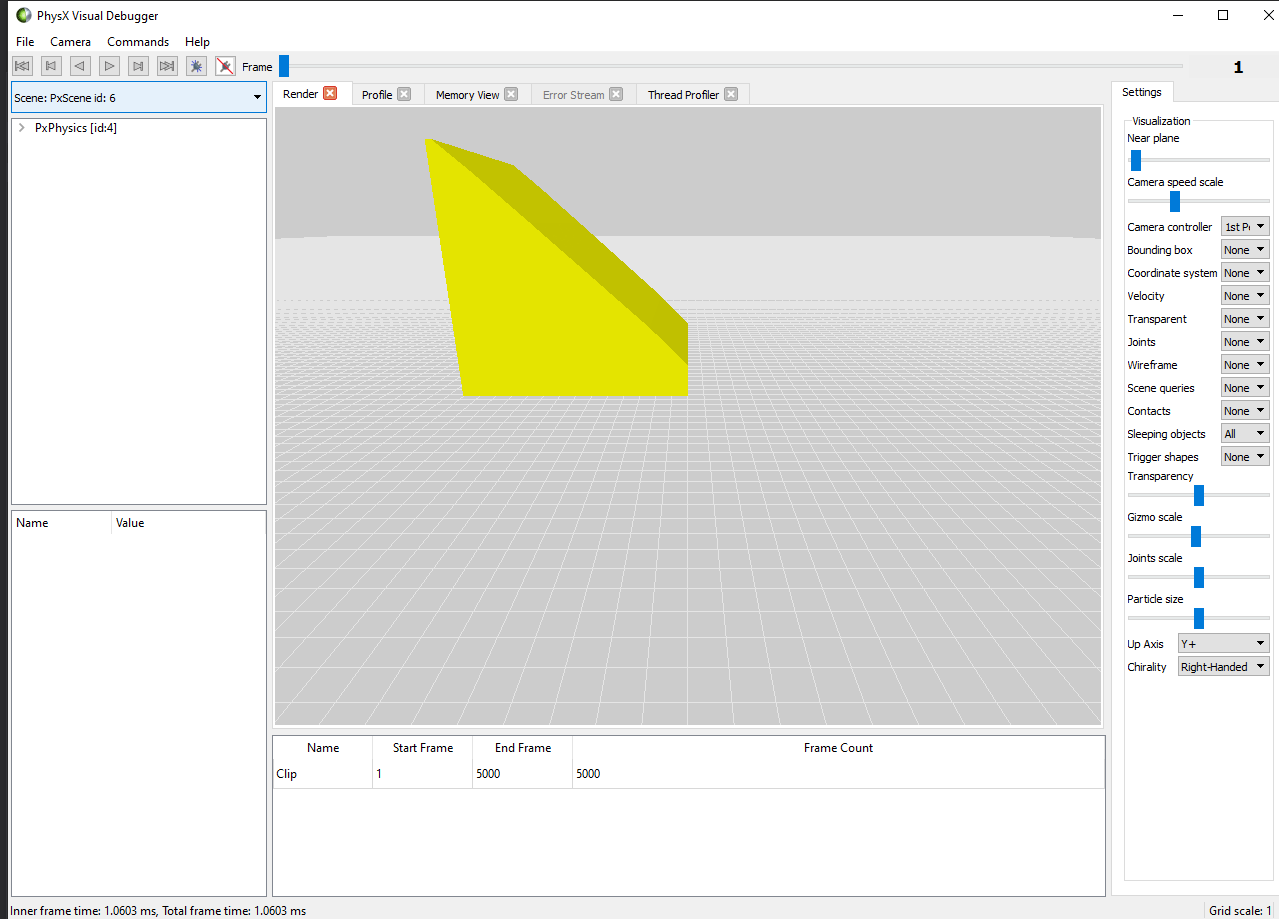Jump to the last frame of the clip
The image size is (1279, 919).
pos(167,66)
